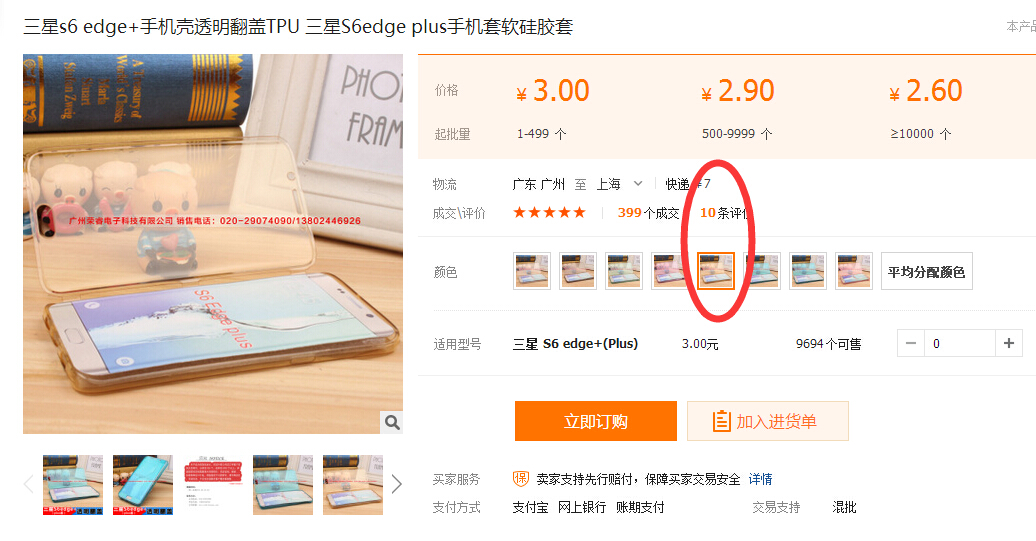Select the first color swatch
This screenshot has height=541, width=1036.
532,271
